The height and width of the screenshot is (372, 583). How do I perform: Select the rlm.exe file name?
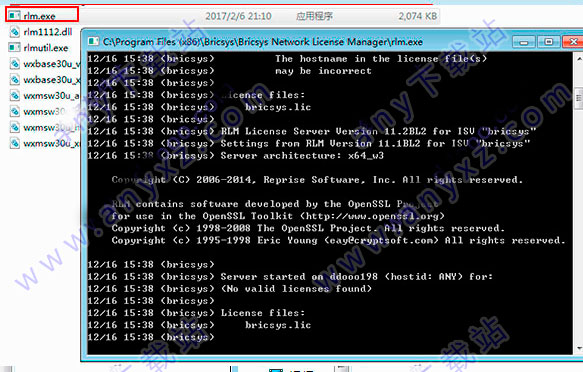coord(39,16)
